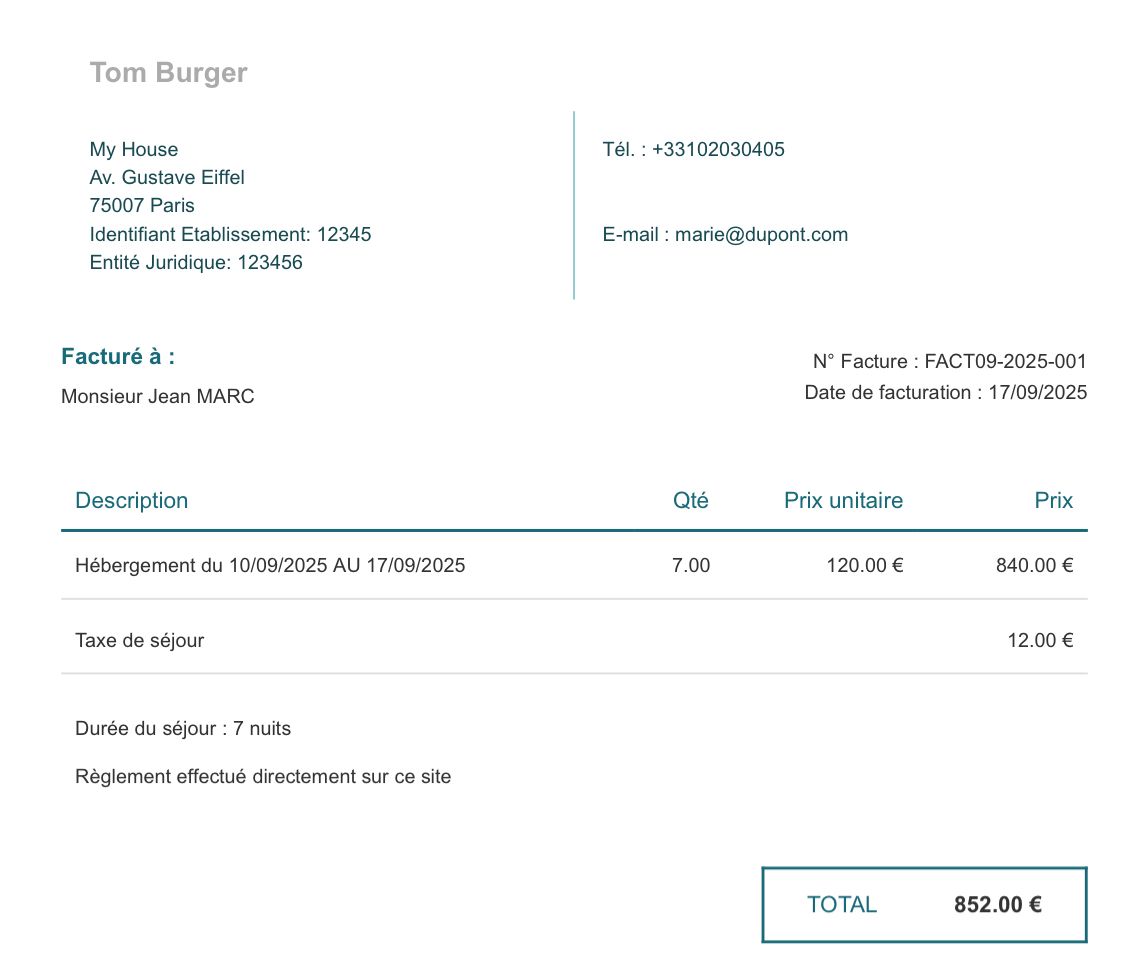Click Entité Juridique: 123456 line
Viewport: 1136px width, 972px height.
196,263
